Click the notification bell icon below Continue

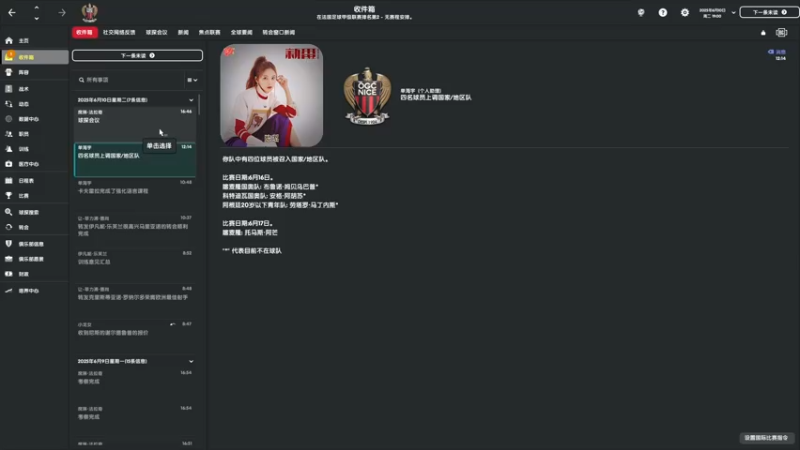pos(763,33)
